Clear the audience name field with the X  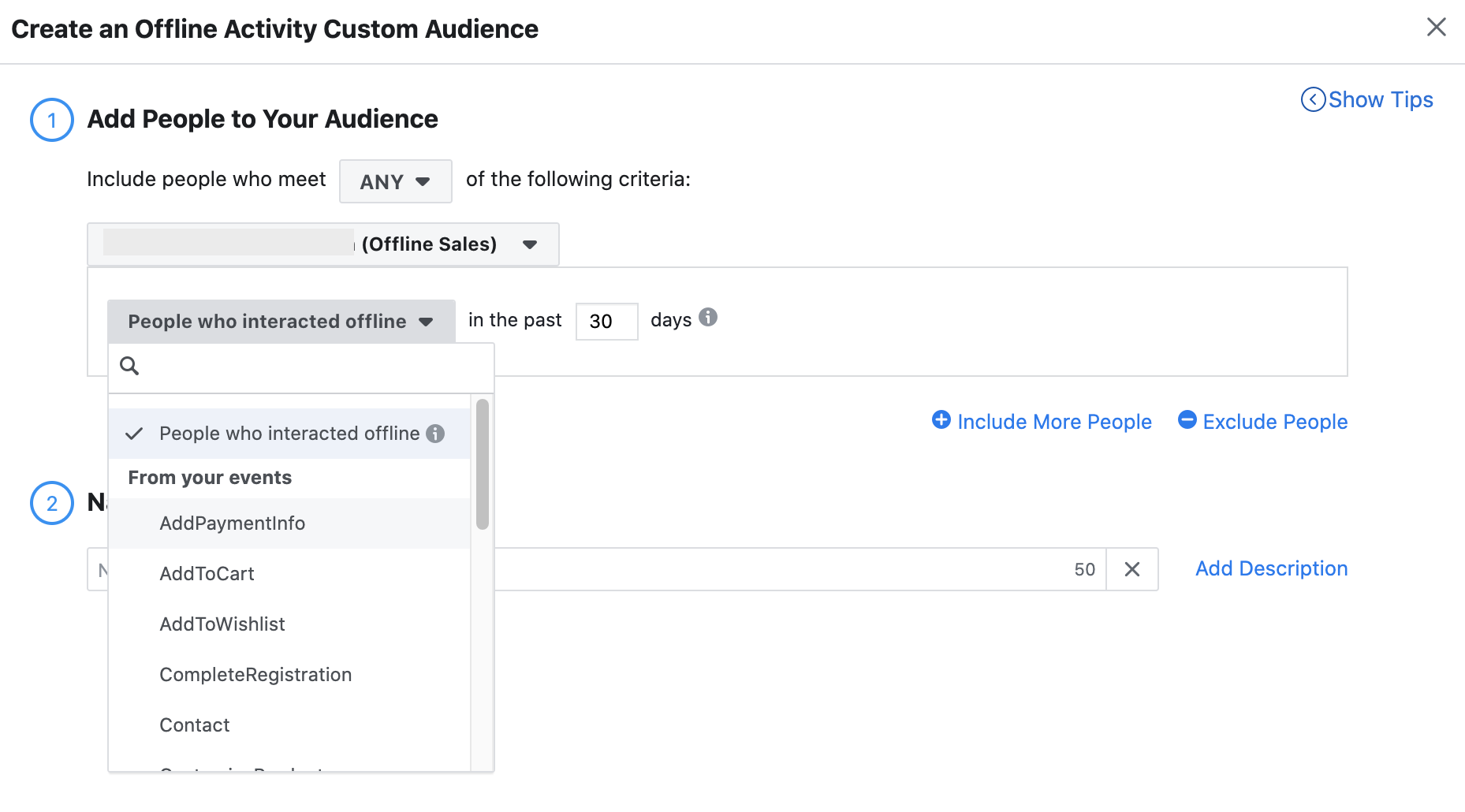(1132, 568)
